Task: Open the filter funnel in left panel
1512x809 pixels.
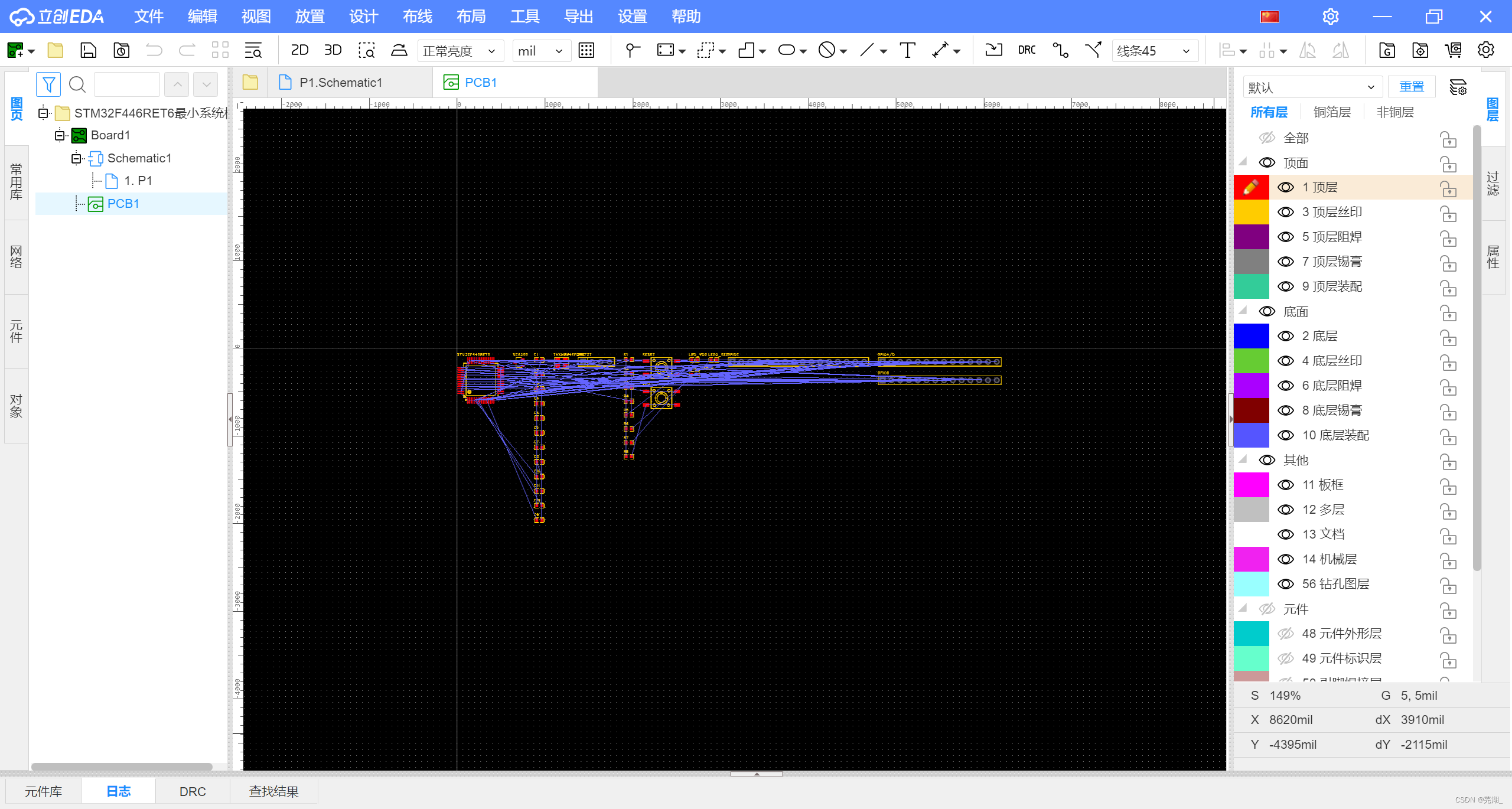Action: point(48,85)
